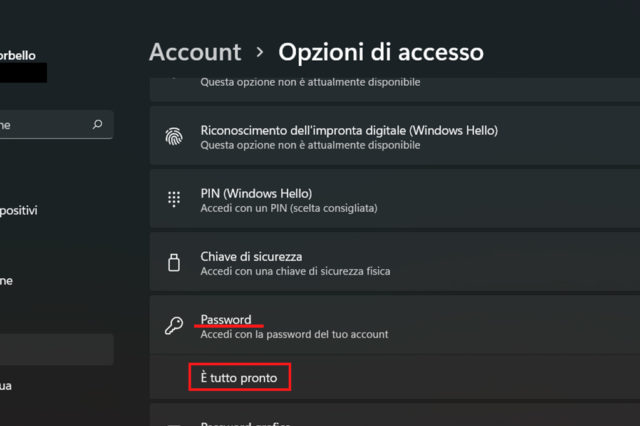The height and width of the screenshot is (426, 640).
Task: Click the Opzioni di accesso heading
Action: tap(381, 52)
